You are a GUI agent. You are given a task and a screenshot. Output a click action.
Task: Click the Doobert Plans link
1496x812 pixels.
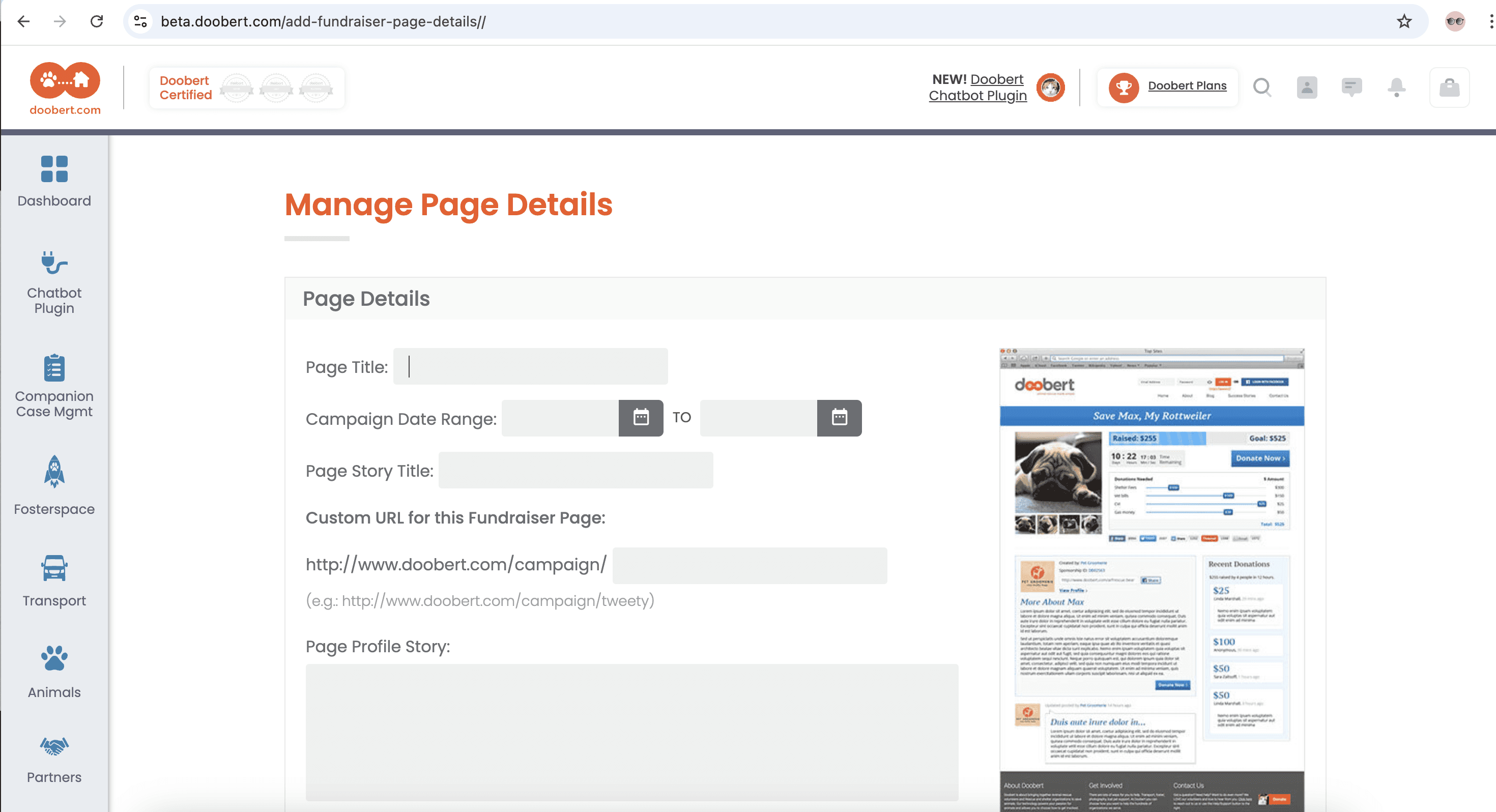[x=1187, y=86]
